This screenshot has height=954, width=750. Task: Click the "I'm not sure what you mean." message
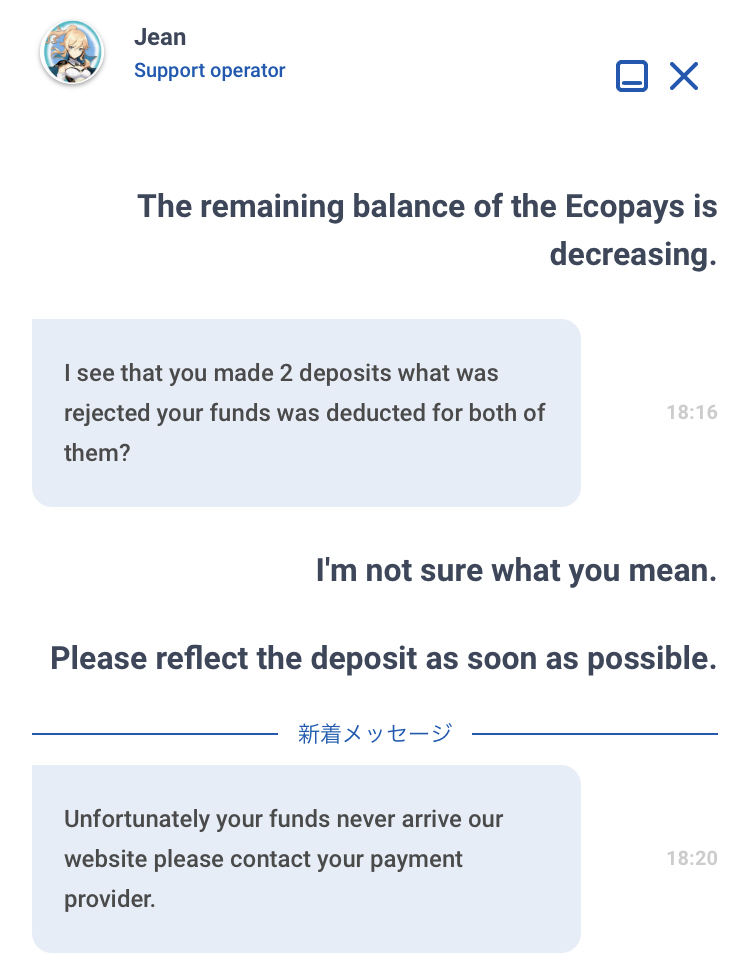pyautogui.click(x=516, y=571)
